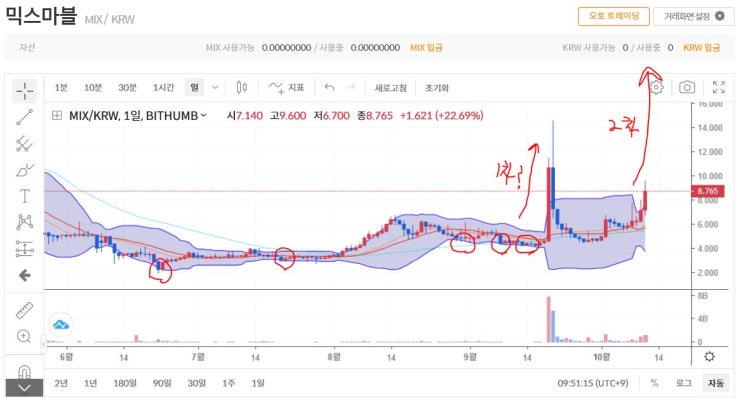Set the date range to 180일
The width and height of the screenshot is (743, 408).
(125, 383)
